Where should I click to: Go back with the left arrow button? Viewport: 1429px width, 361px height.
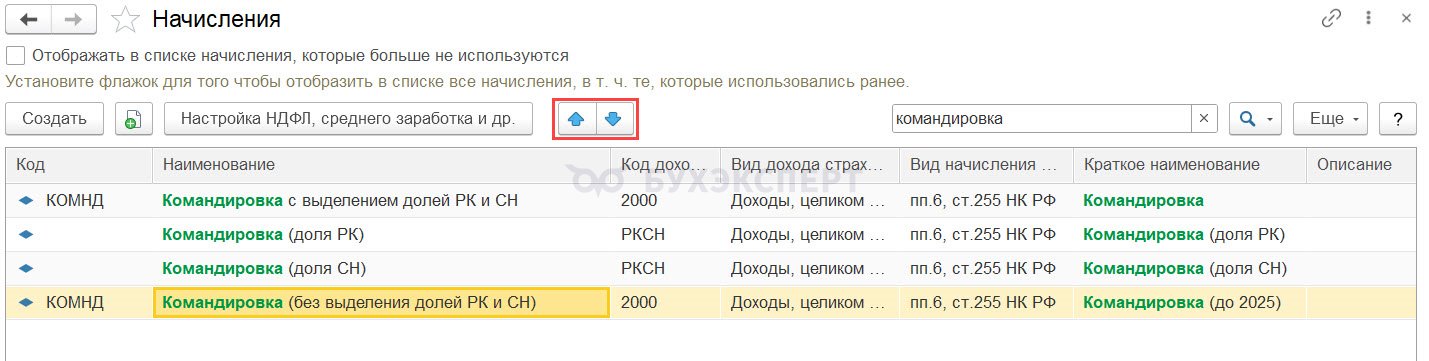tap(28, 19)
